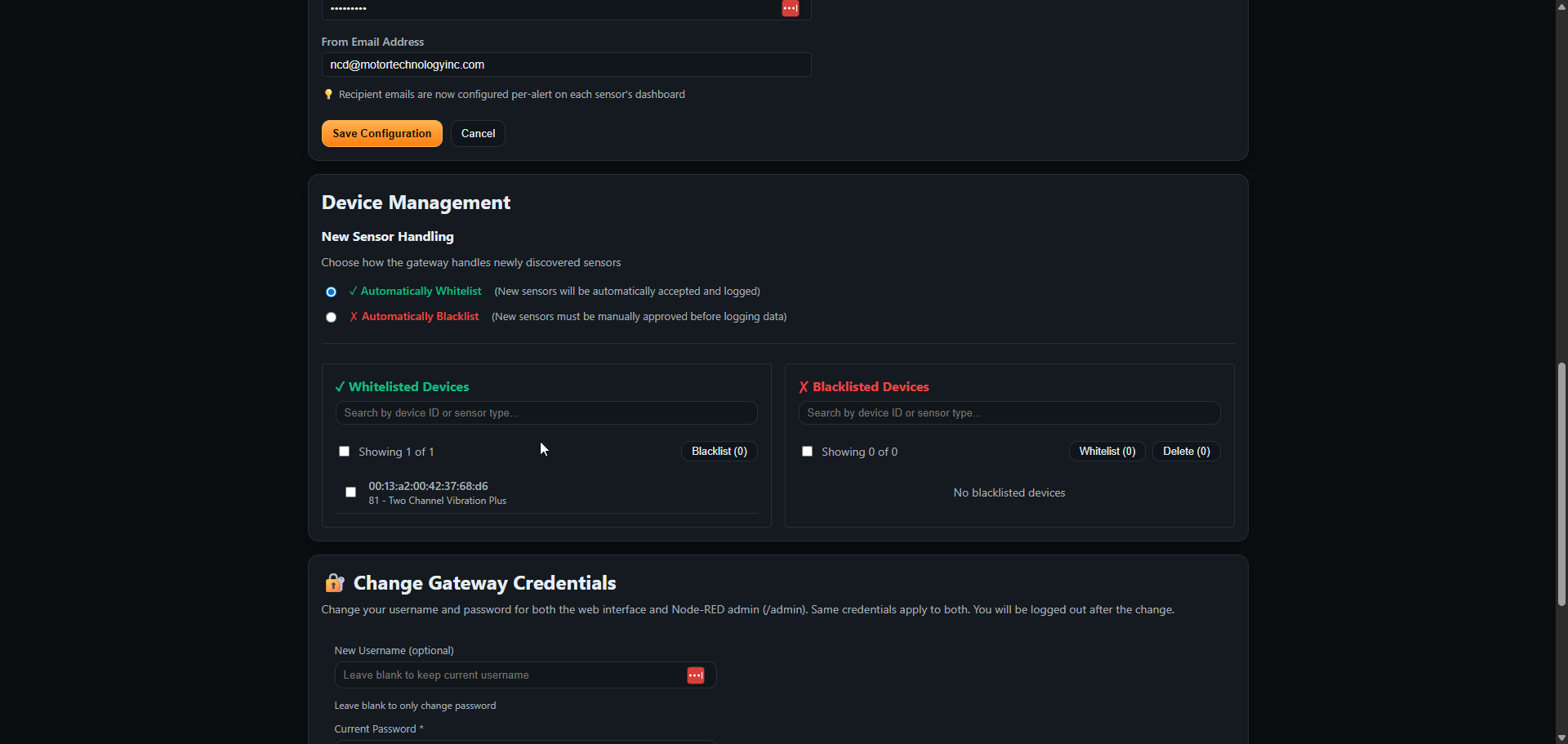Check select-all box for whitelisted devices

(x=344, y=452)
